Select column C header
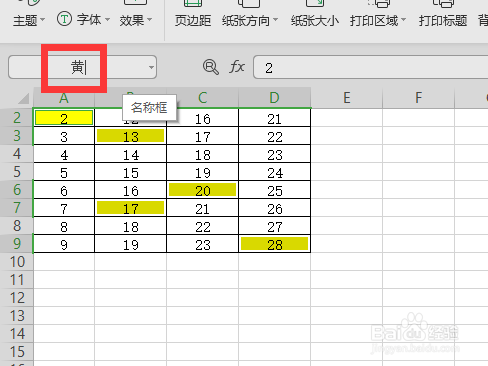 pos(202,98)
